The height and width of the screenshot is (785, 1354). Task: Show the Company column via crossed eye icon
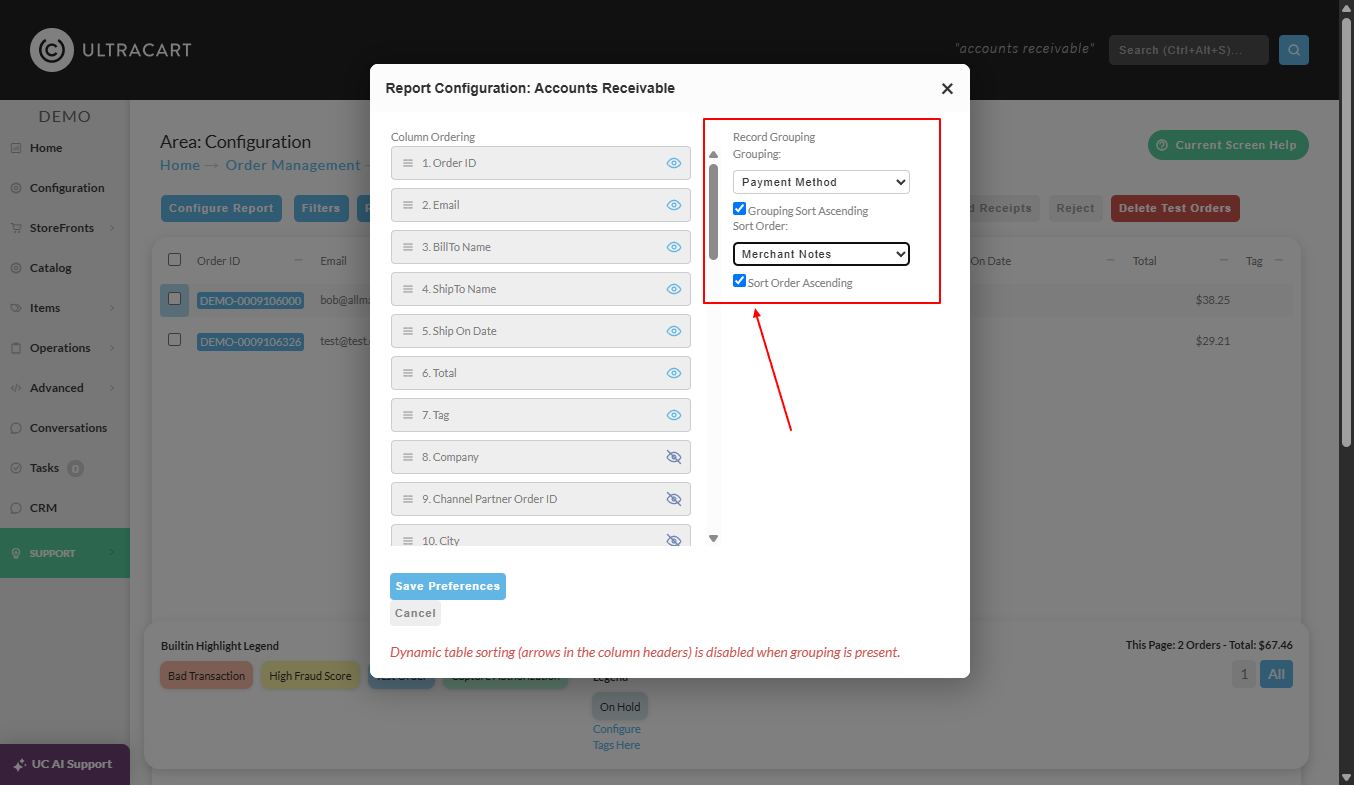[674, 457]
